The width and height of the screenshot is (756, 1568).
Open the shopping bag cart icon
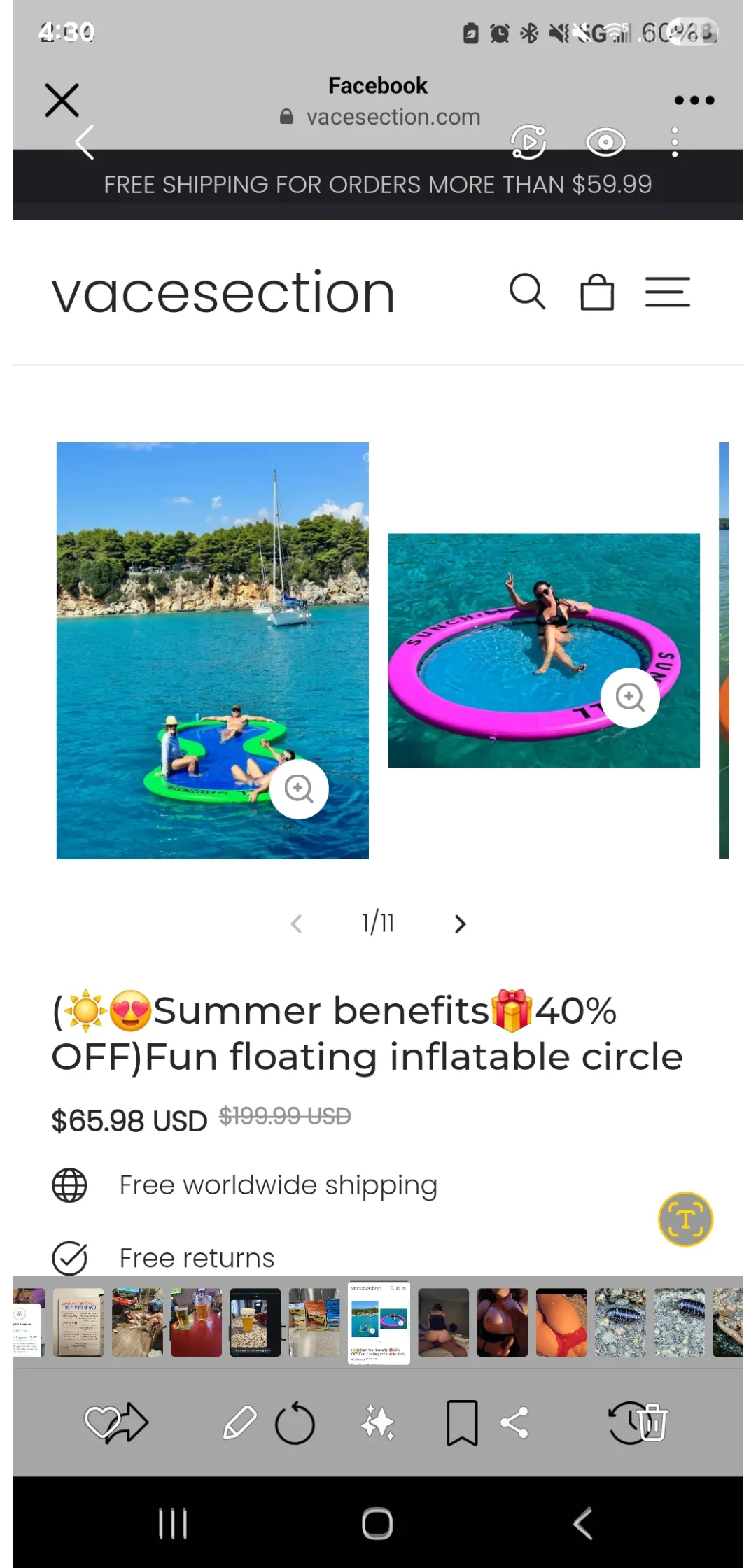[597, 292]
